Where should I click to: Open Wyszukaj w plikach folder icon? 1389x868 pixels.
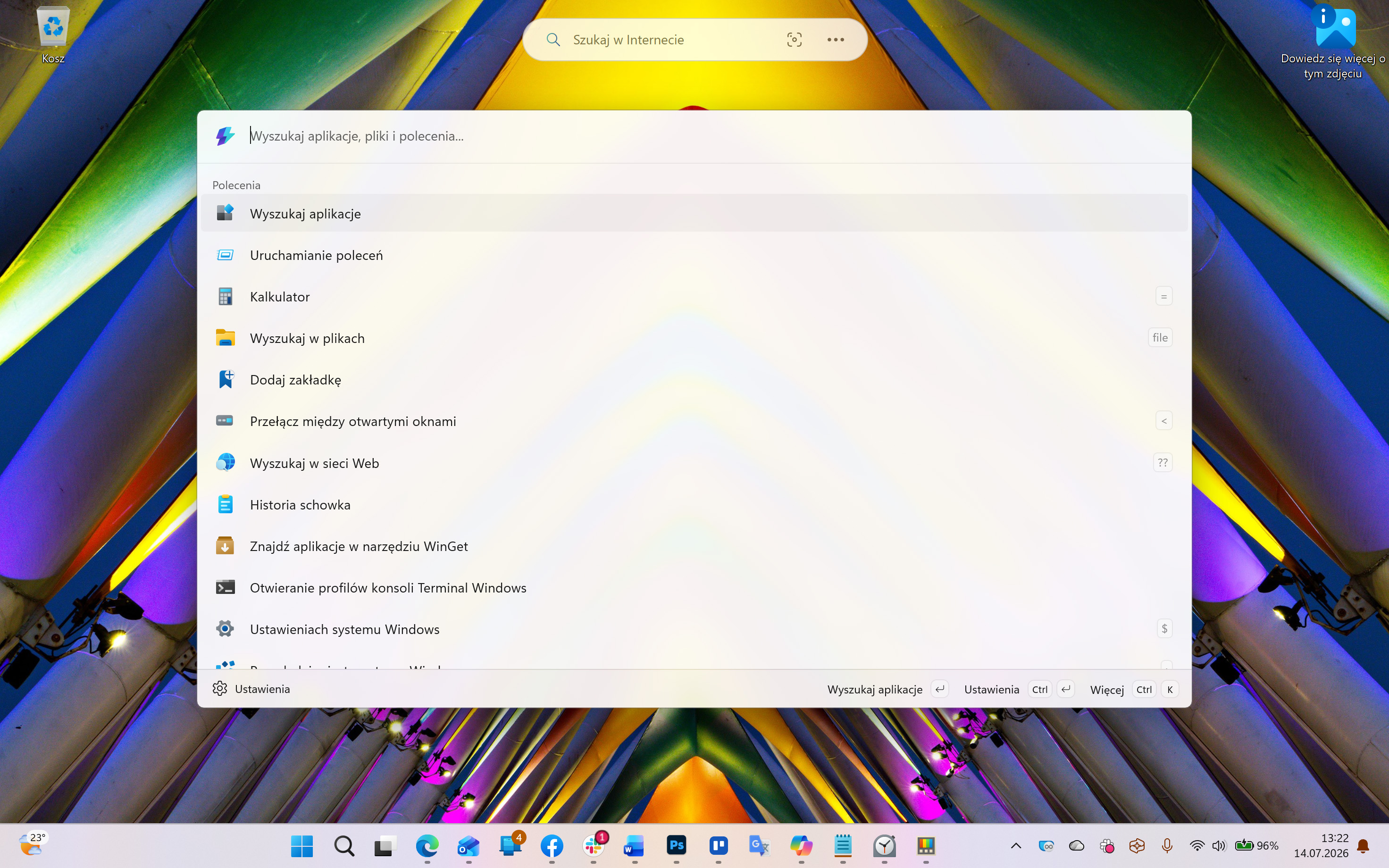[x=225, y=338]
